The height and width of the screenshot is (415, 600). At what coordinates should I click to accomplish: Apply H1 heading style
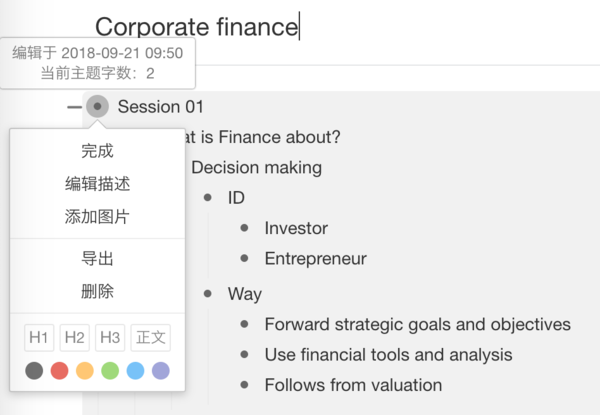(39, 338)
